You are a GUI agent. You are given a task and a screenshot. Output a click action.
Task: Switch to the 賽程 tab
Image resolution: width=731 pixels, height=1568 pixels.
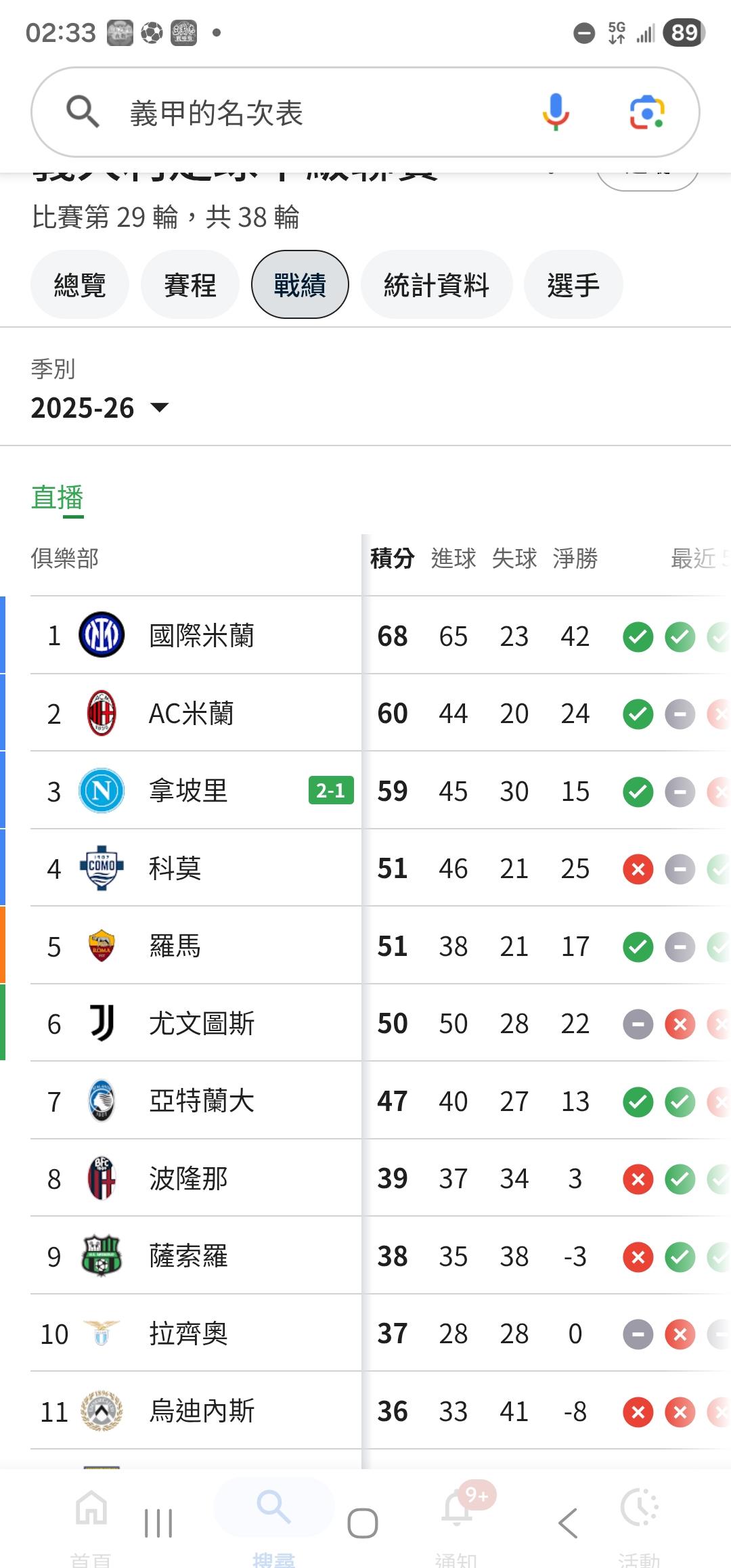190,284
